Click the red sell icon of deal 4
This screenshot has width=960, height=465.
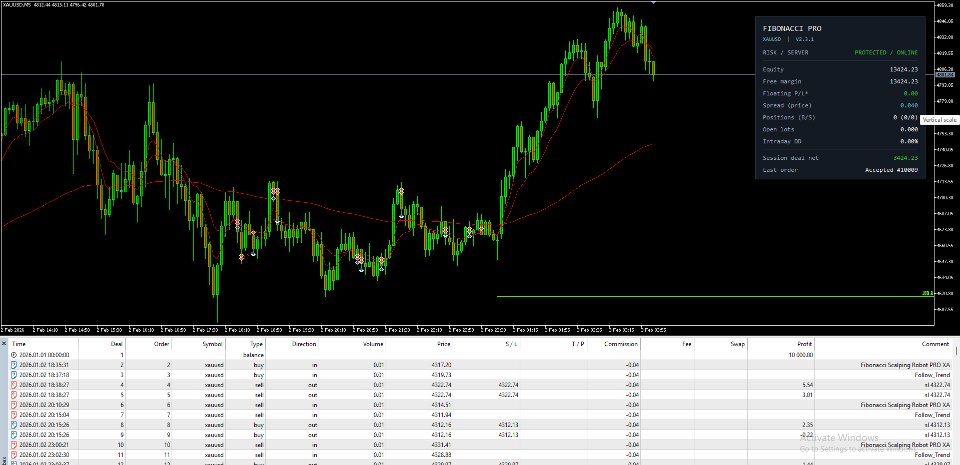(13, 384)
